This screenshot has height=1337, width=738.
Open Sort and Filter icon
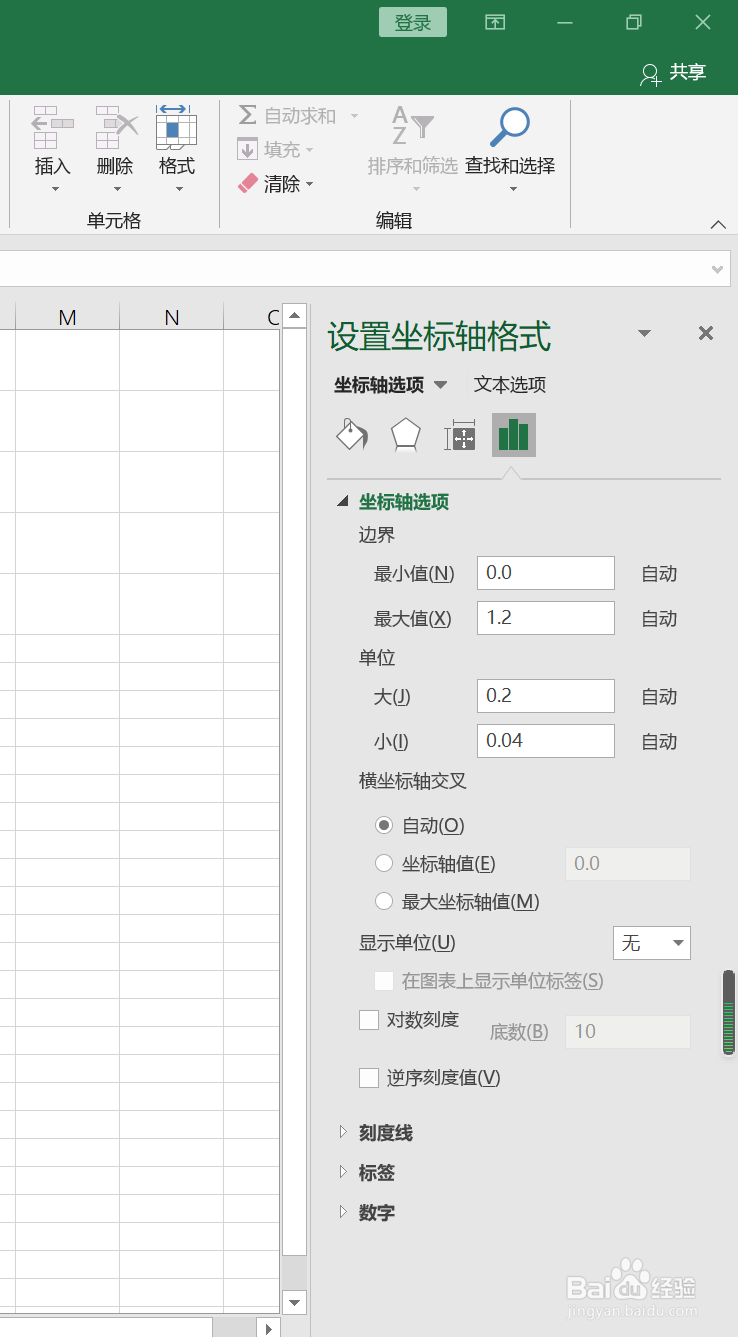412,125
